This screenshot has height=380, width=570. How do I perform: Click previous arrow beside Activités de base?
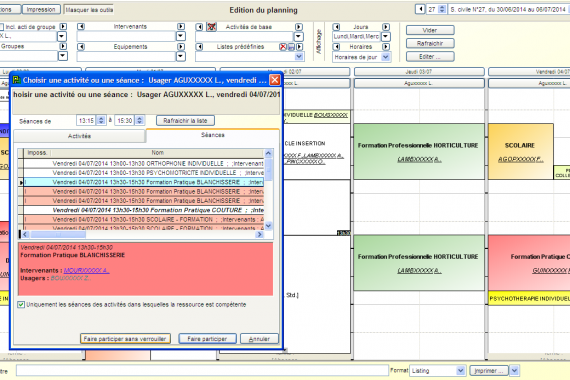pyautogui.click(x=199, y=27)
